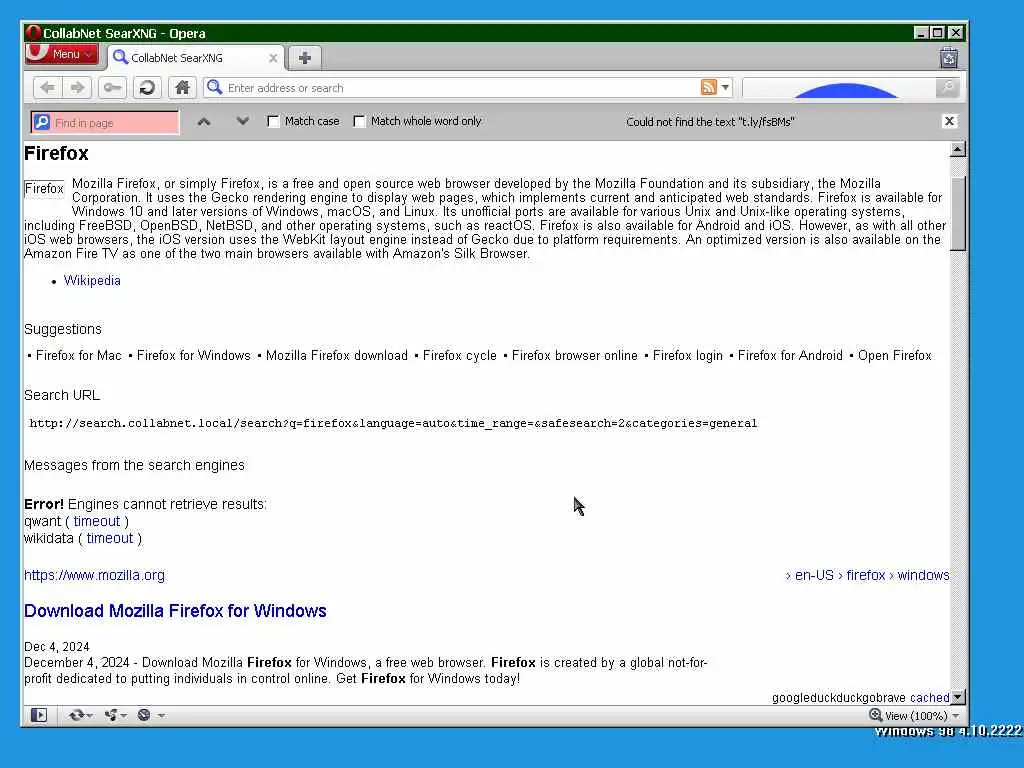
Task: Close the find in page bar
Action: [949, 121]
